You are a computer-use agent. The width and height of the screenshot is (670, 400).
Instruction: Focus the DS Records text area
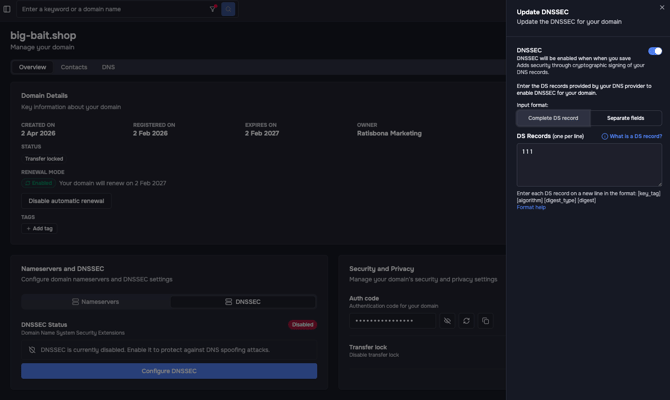coord(589,165)
